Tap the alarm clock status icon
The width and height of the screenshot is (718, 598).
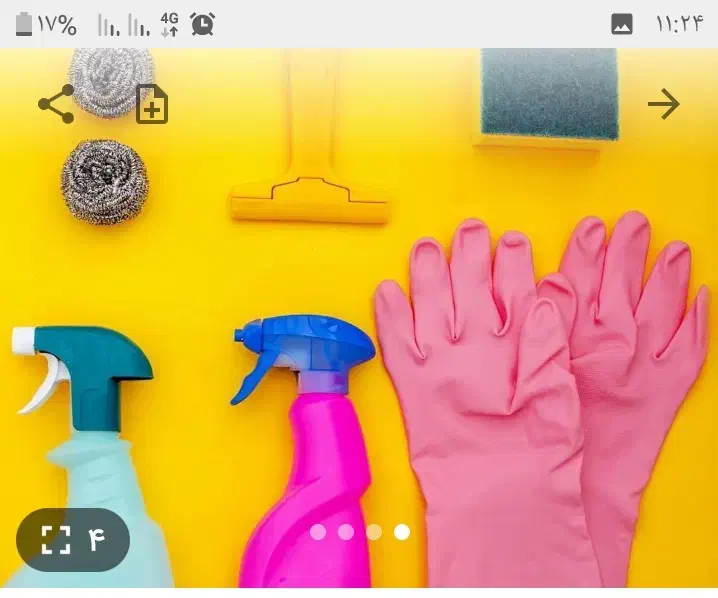coord(203,24)
